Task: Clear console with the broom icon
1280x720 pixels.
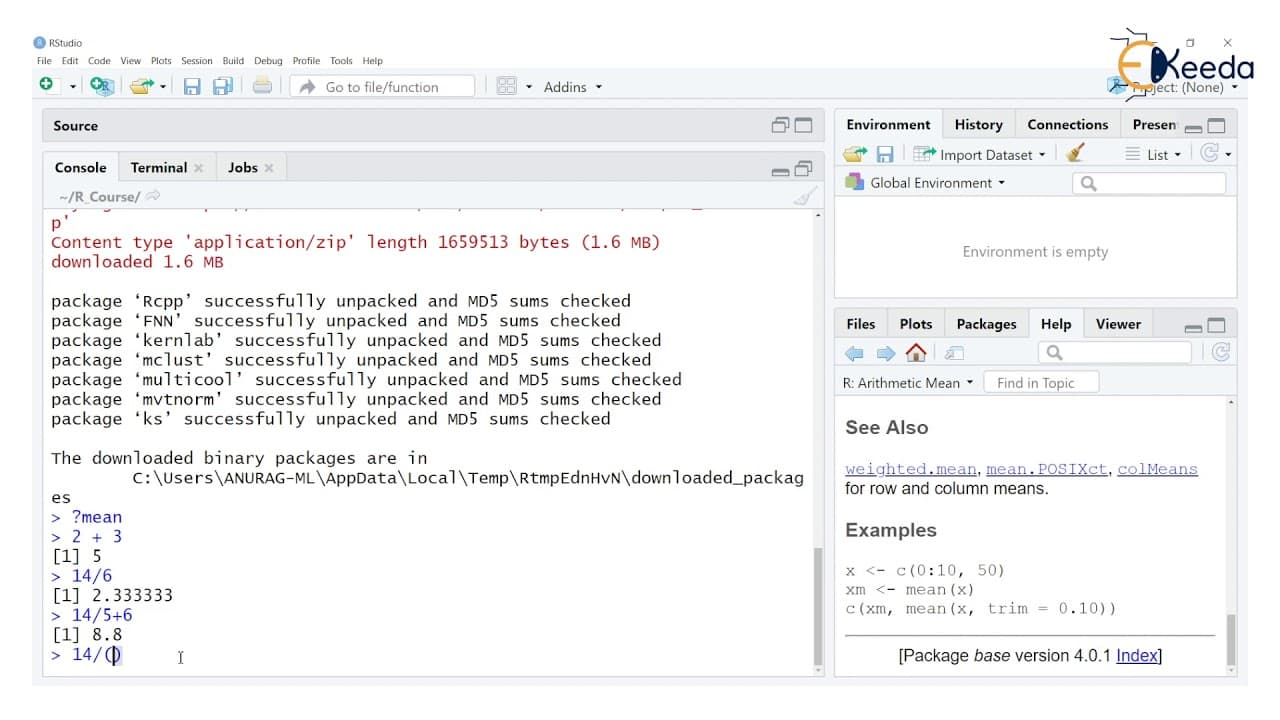Action: (x=804, y=196)
